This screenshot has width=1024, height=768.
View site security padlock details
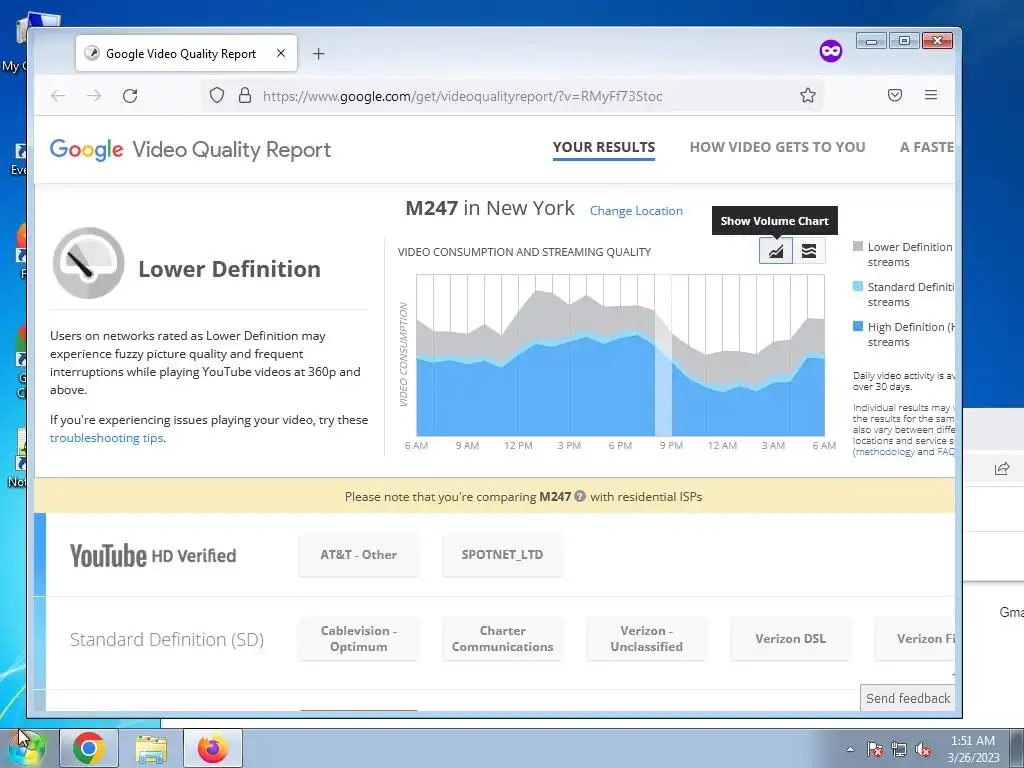click(x=245, y=96)
